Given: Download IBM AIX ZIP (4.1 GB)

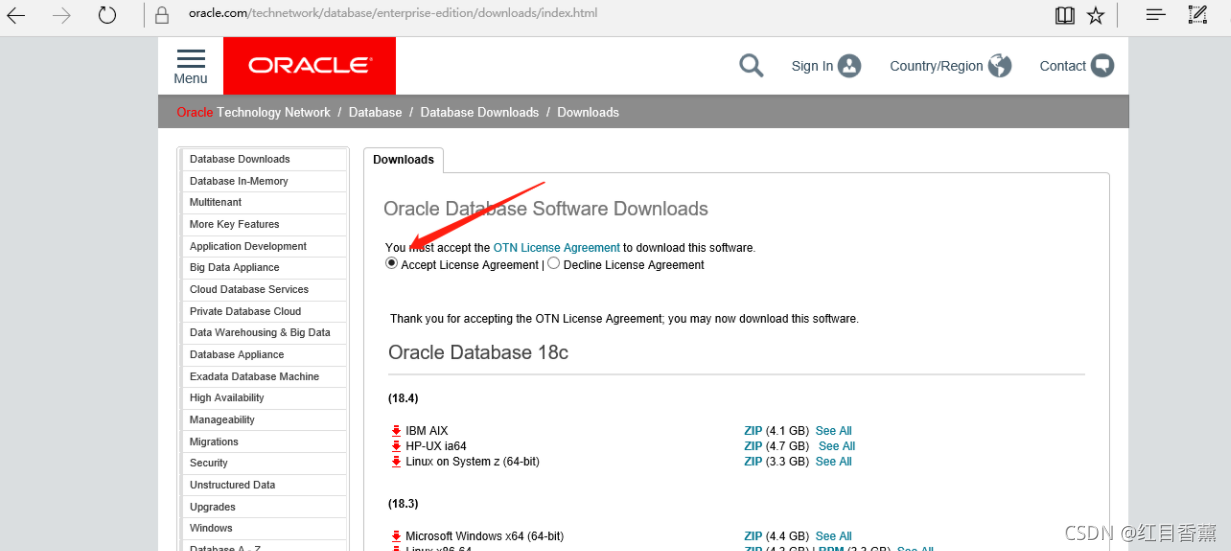Looking at the screenshot, I should tap(753, 431).
